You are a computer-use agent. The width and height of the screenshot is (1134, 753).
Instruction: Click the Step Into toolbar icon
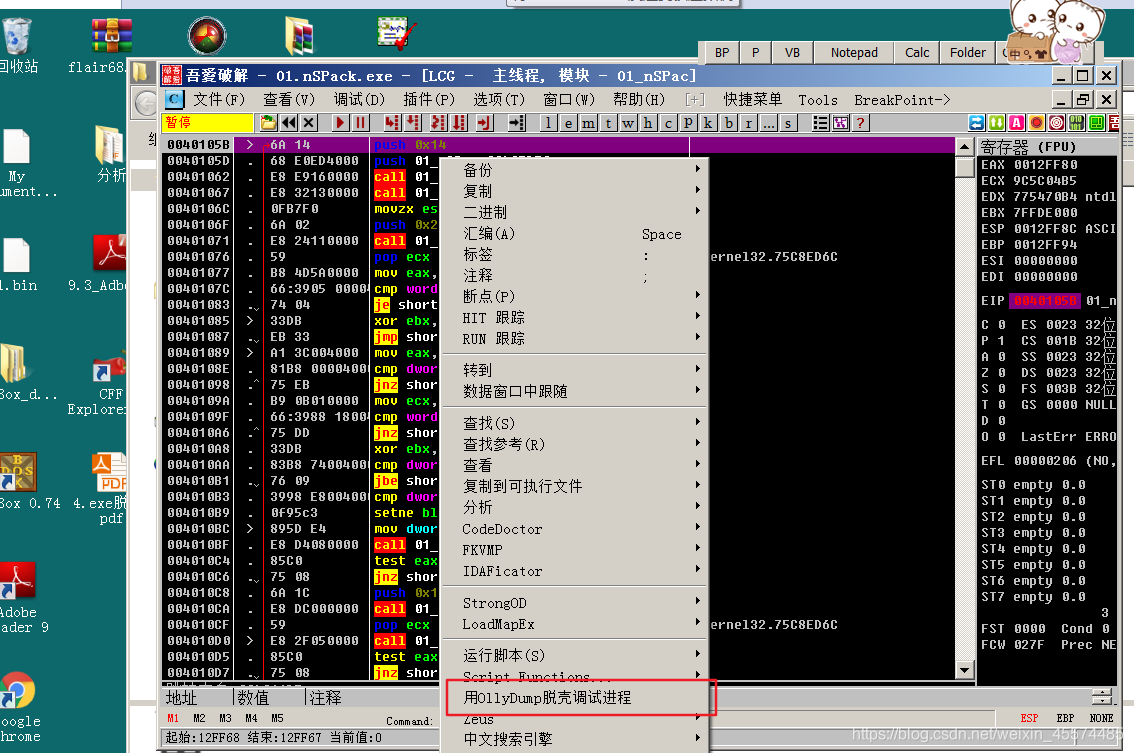(391, 123)
